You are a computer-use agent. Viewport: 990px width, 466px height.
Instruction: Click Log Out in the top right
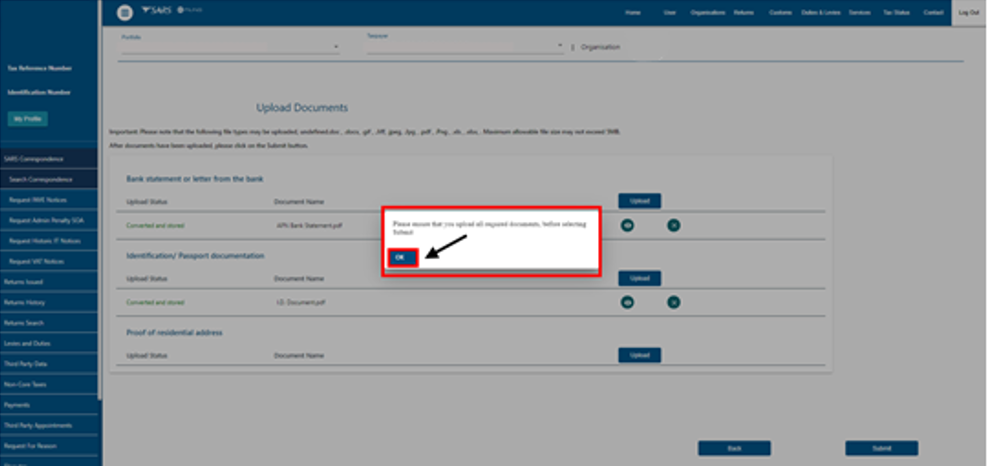click(968, 13)
